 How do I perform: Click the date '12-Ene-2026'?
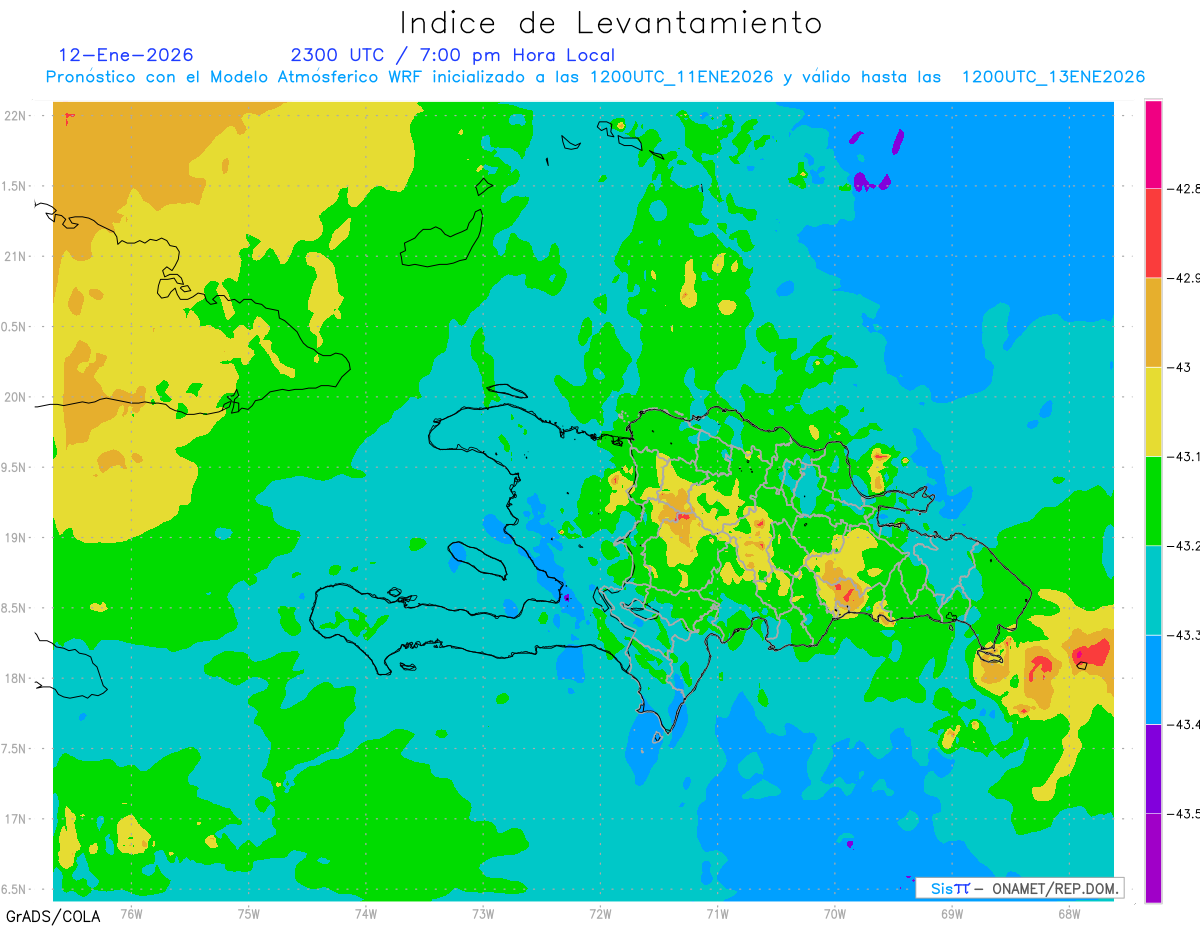tap(126, 55)
